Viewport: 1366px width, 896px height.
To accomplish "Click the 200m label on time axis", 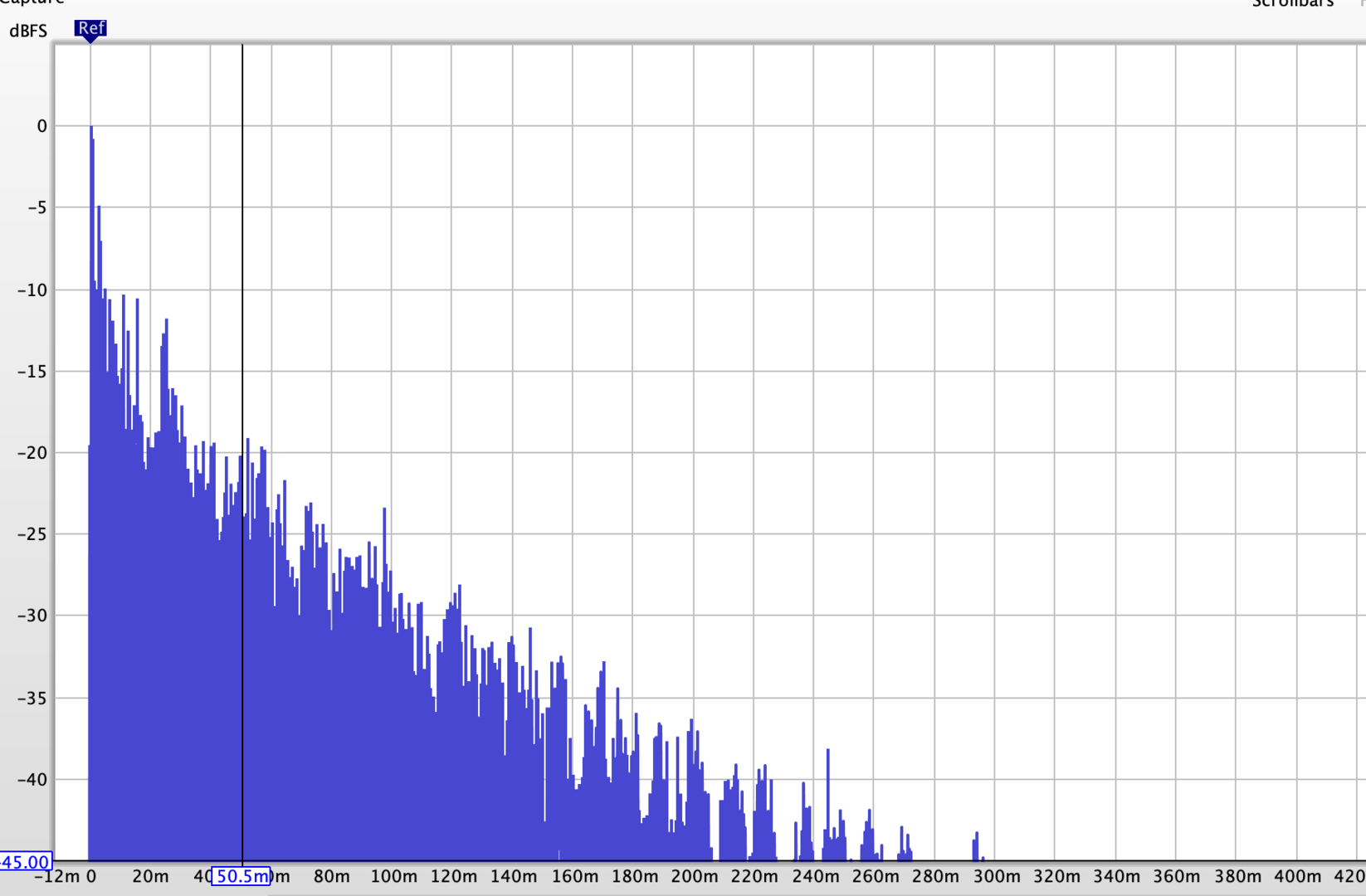I will point(695,876).
